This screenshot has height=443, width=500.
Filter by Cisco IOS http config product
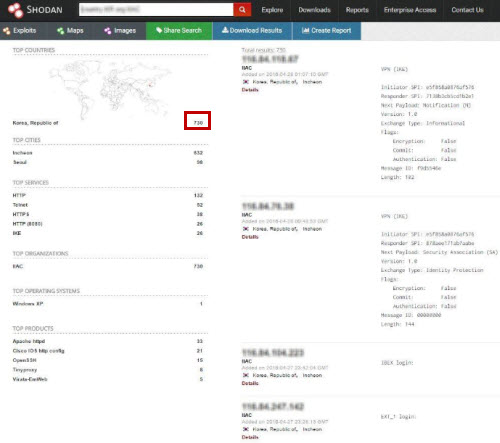pyautogui.click(x=38, y=351)
